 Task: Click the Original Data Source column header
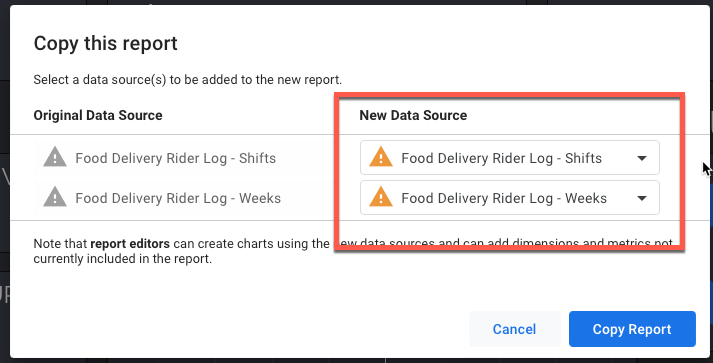98,115
